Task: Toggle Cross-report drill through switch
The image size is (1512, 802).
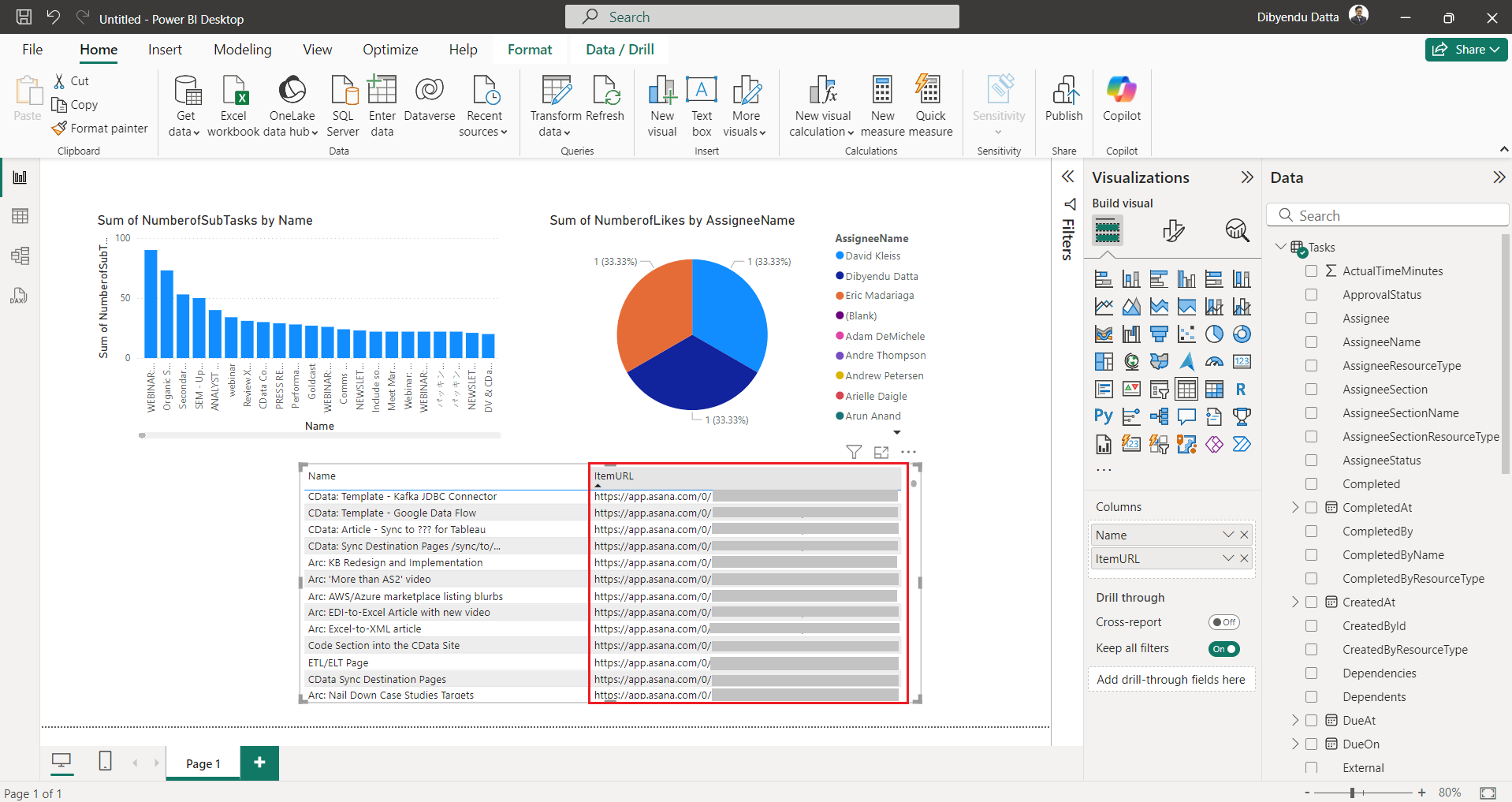Action: coord(1223,622)
